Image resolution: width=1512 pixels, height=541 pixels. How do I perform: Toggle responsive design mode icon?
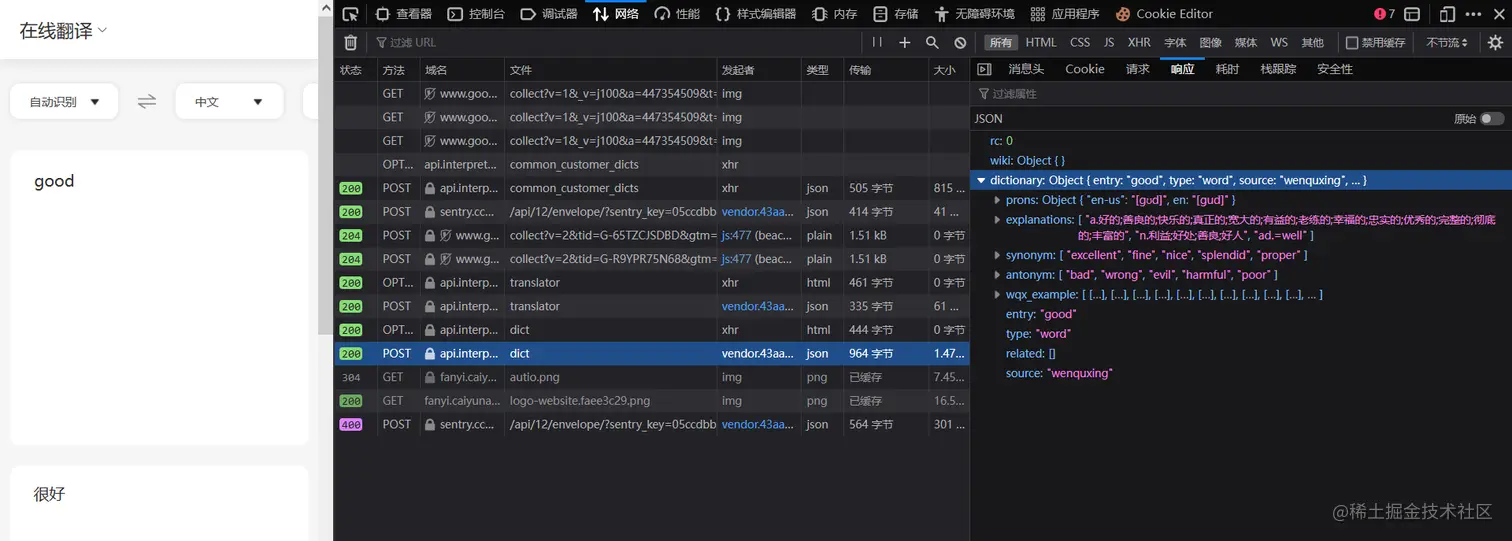1447,14
